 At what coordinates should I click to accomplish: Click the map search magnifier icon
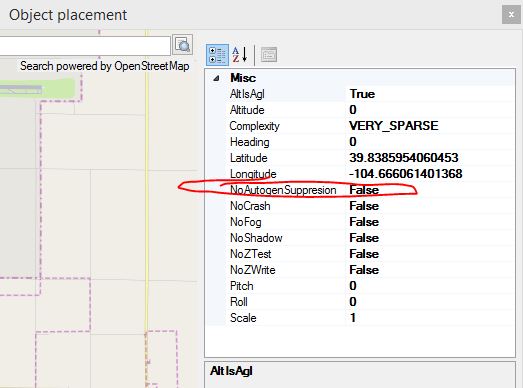click(182, 45)
